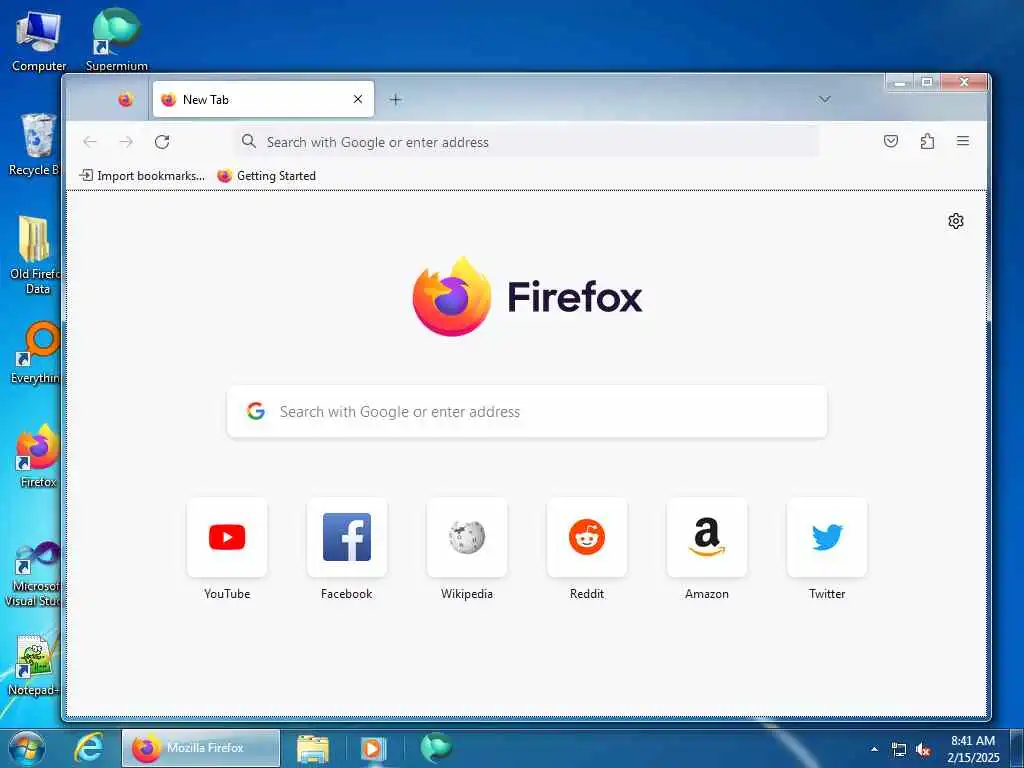This screenshot has height=768, width=1024.
Task: Select the Microsoft Visual Studio shortcut
Action: [34, 573]
